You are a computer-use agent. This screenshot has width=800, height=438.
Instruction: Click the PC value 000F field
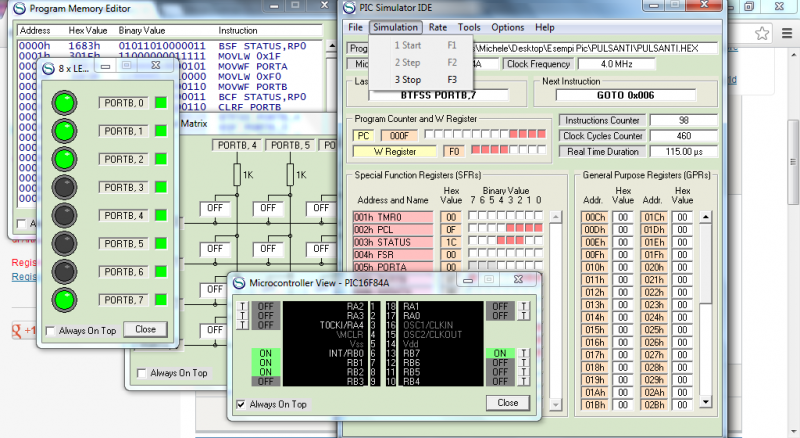pos(399,136)
